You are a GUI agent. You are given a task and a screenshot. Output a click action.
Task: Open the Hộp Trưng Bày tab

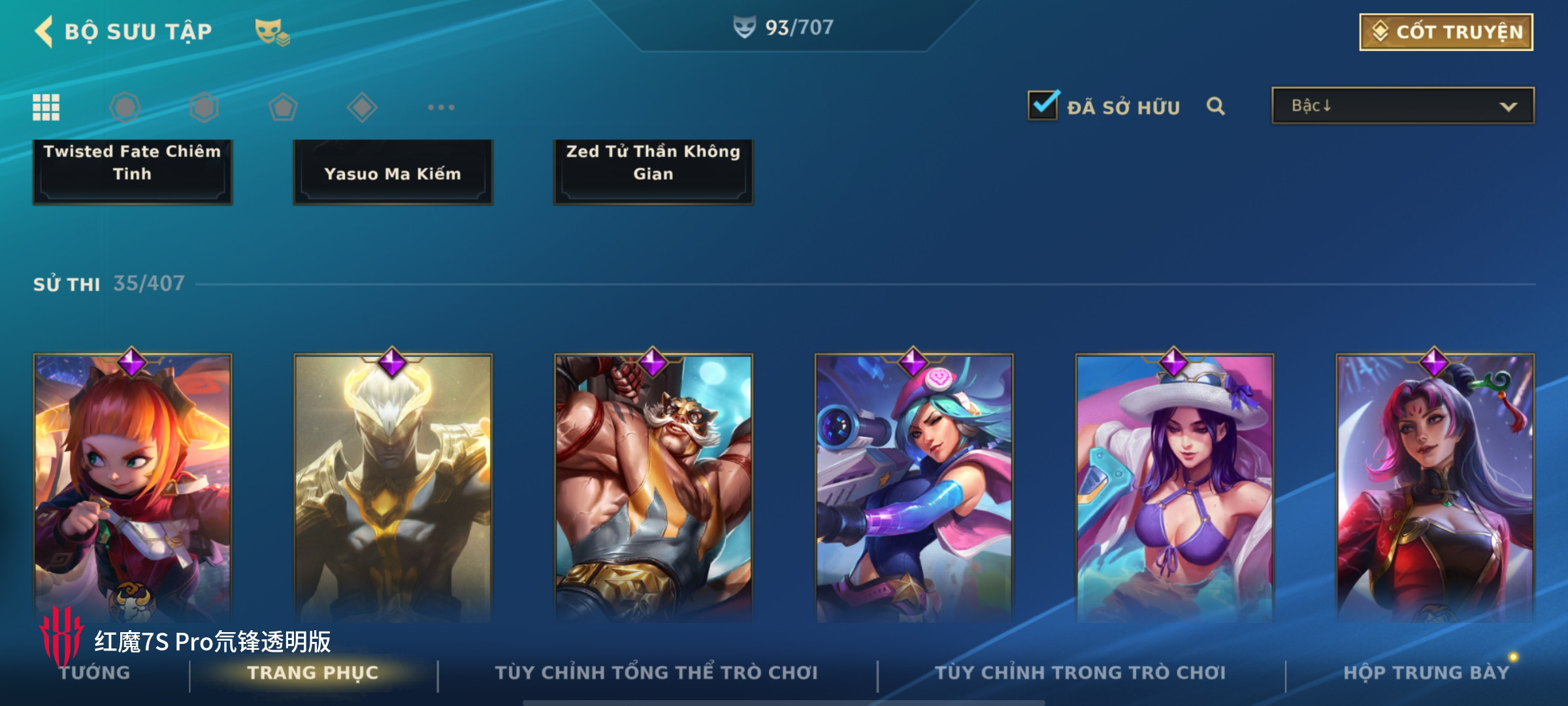tap(1426, 672)
